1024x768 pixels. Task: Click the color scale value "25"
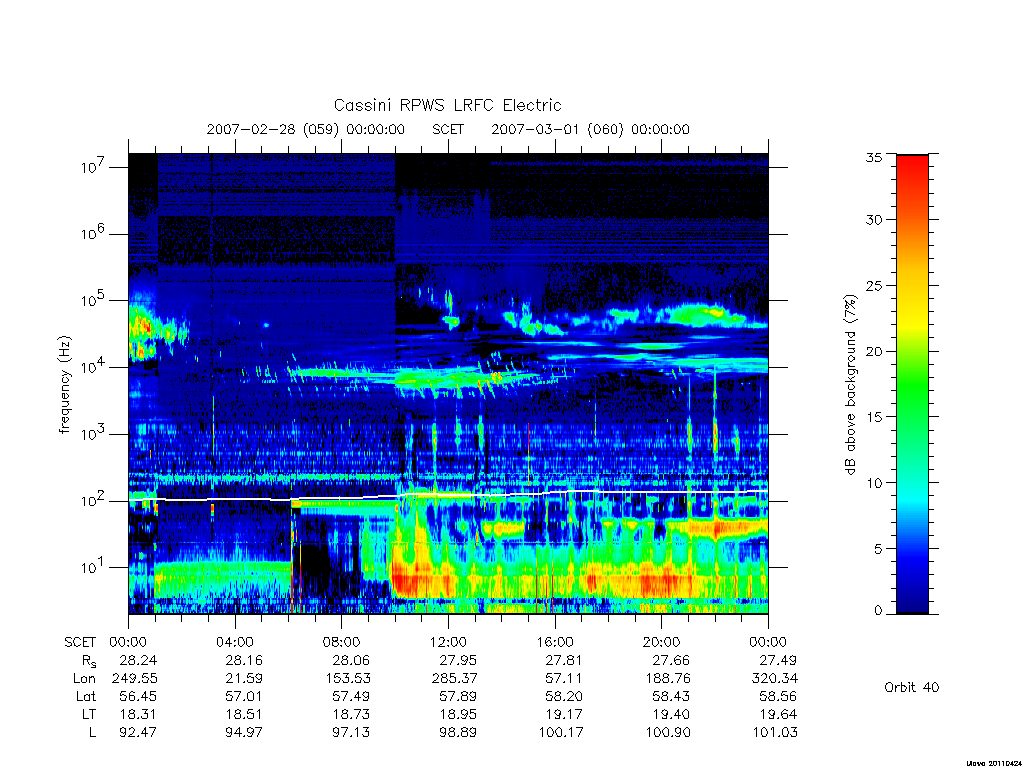click(x=873, y=285)
